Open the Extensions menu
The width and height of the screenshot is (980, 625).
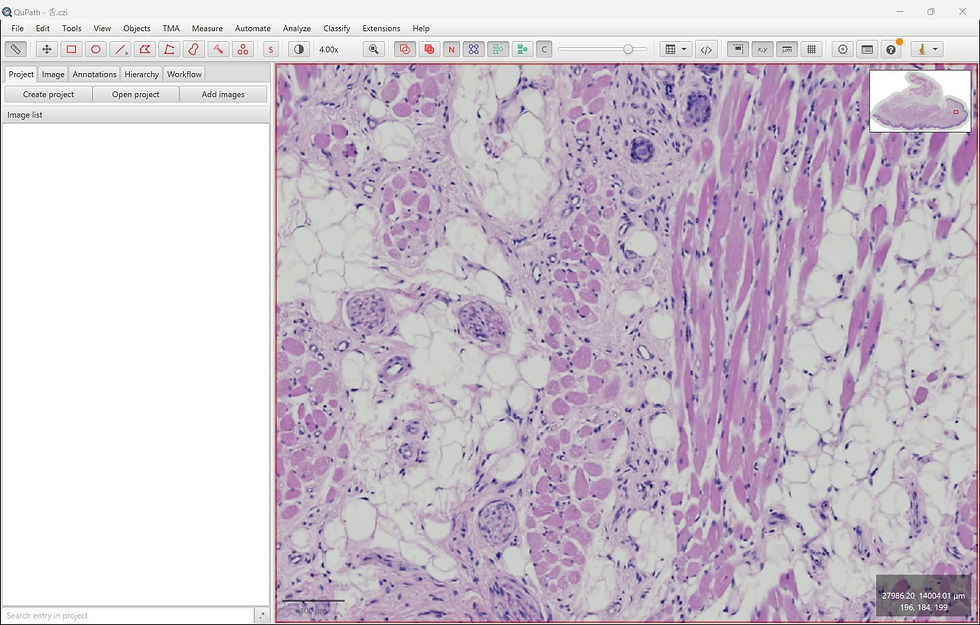click(381, 28)
